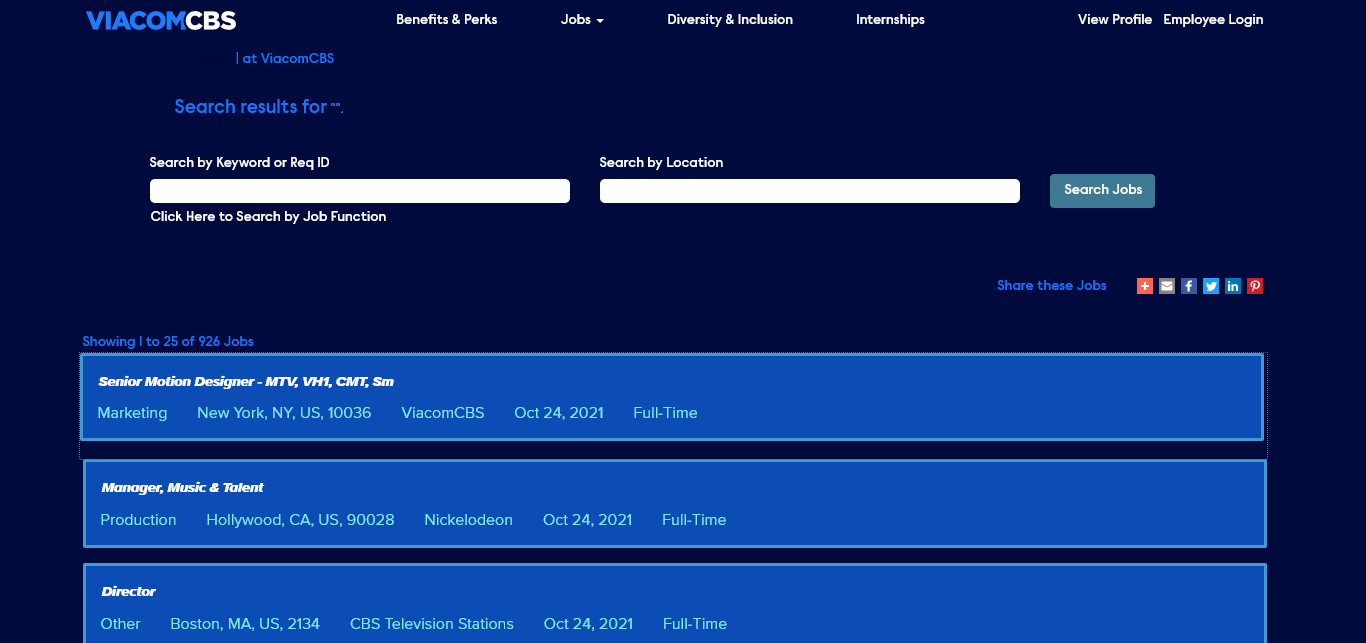The height and width of the screenshot is (643, 1366).
Task: Expand the Jobs dropdown menu
Action: point(582,20)
